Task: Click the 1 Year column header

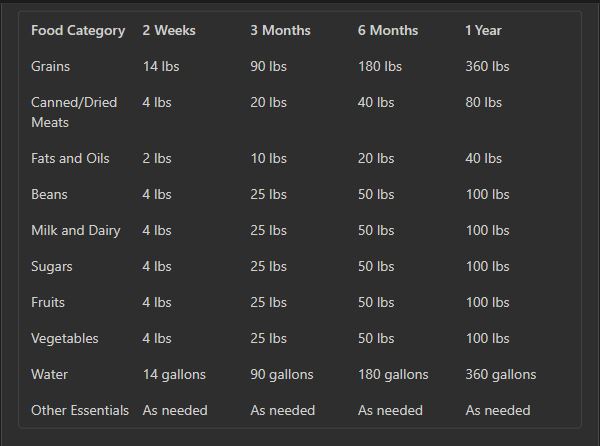Action: coord(483,30)
